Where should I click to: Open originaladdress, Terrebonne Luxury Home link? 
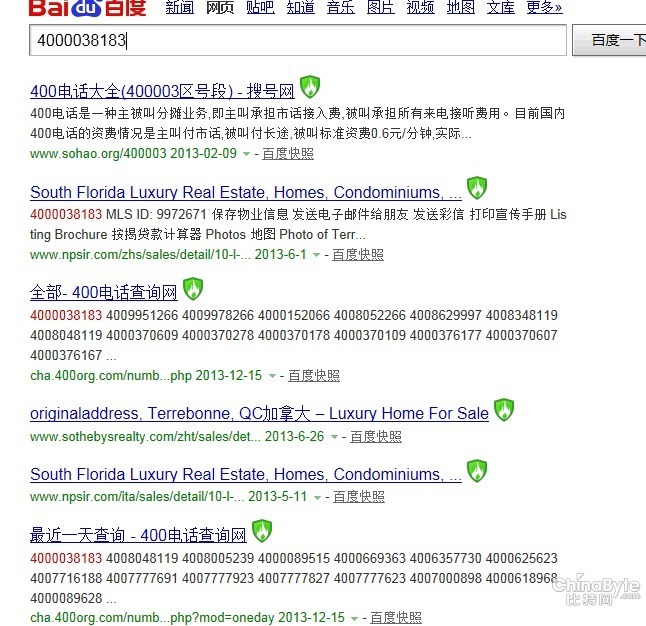tap(259, 413)
